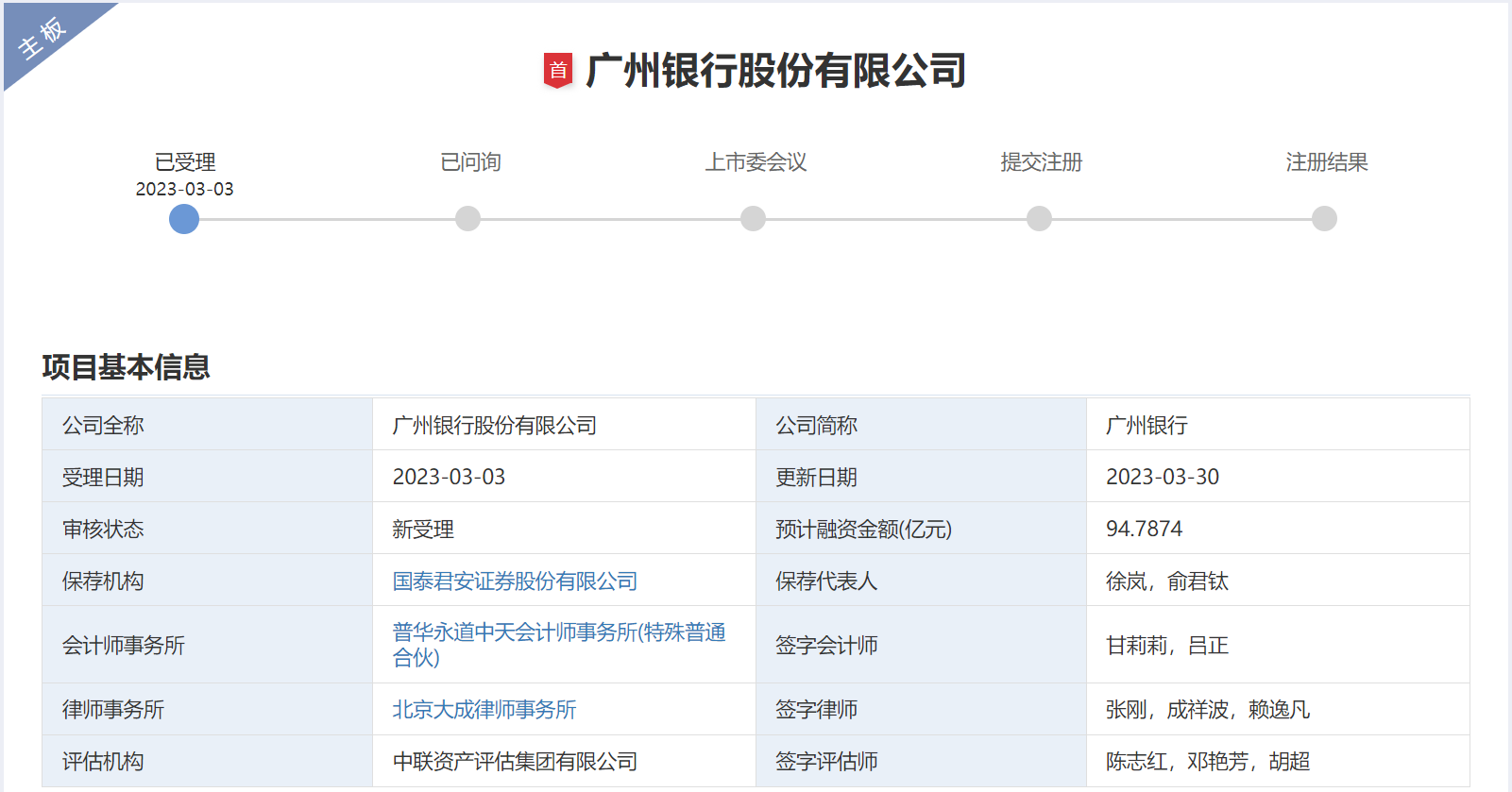The width and height of the screenshot is (1512, 792).
Task: Click the 会计师事务所 label cell
Action: [208, 645]
